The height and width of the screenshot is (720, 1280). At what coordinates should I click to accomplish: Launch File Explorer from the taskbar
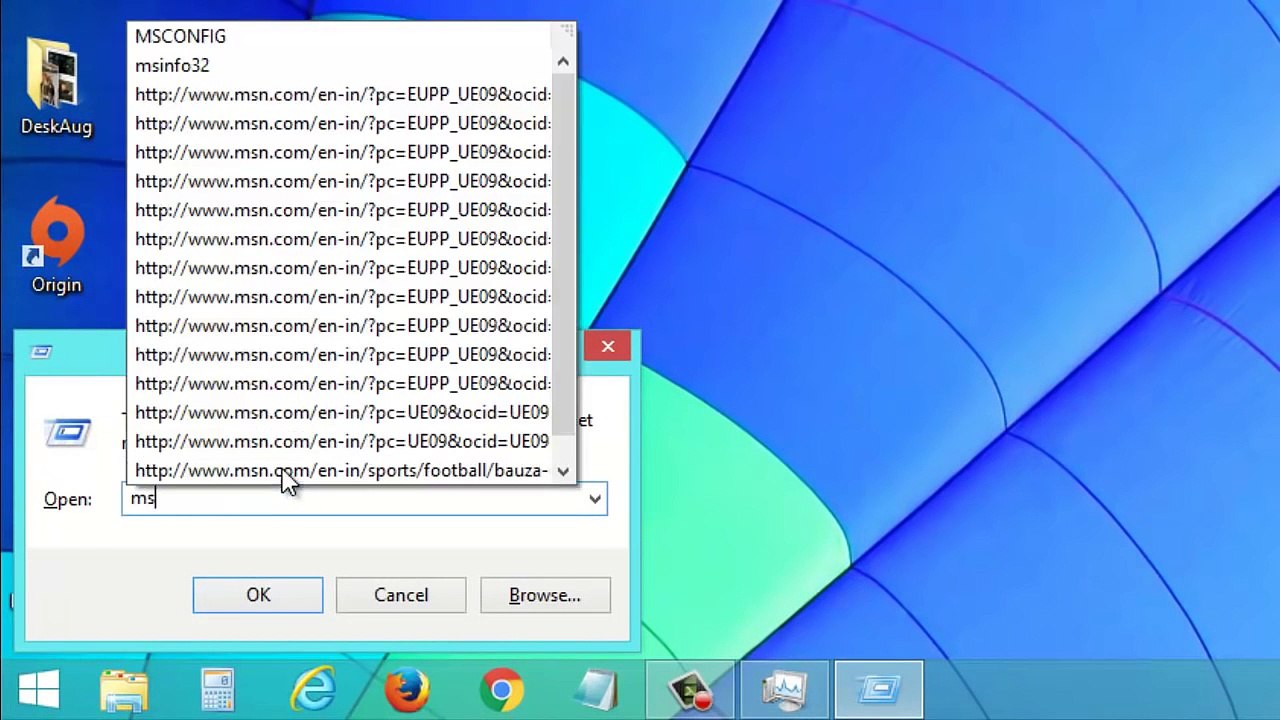pos(124,690)
